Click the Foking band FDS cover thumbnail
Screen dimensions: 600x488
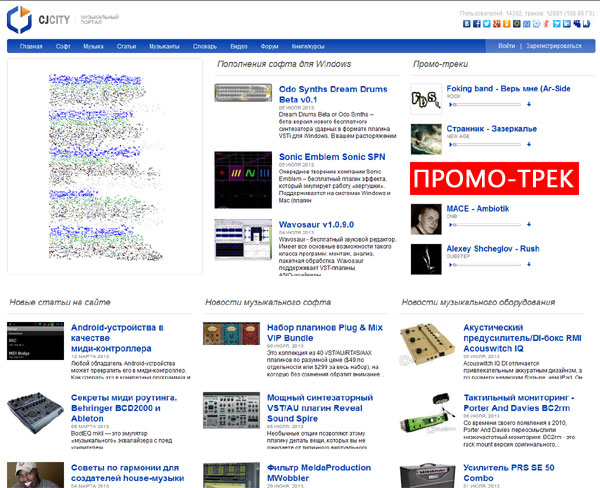(426, 99)
